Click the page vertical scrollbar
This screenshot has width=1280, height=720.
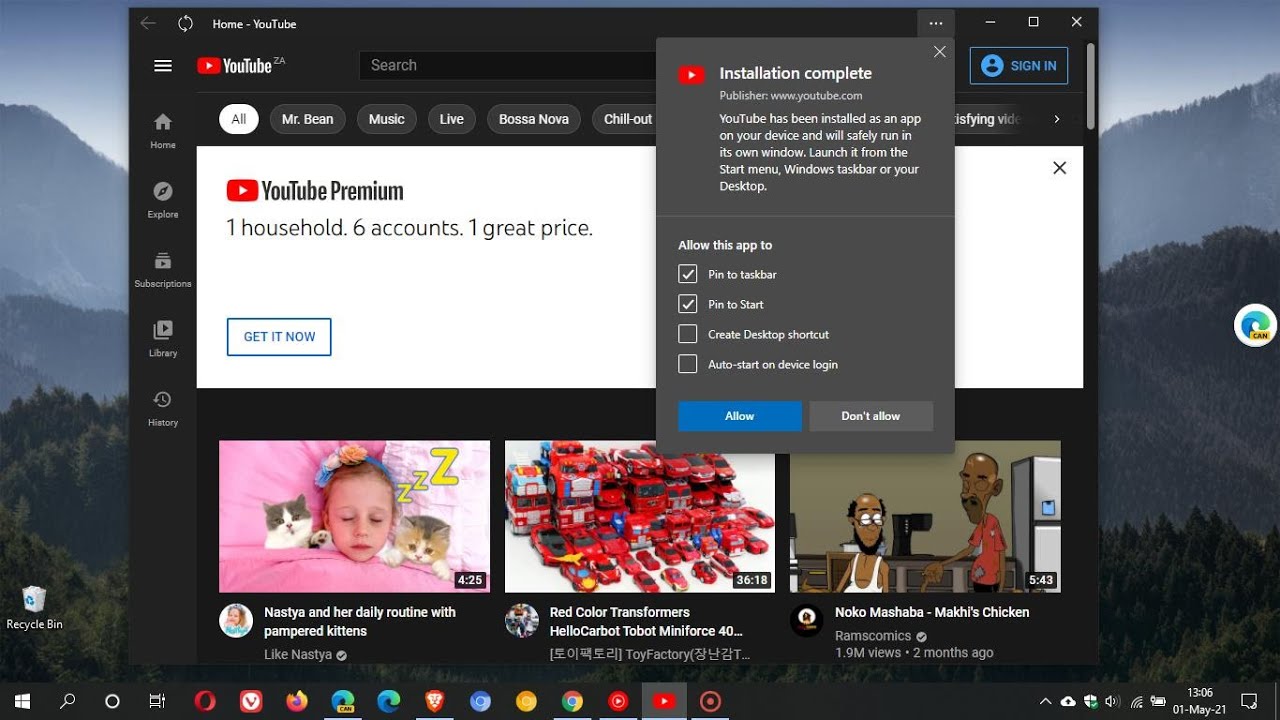(x=1091, y=86)
